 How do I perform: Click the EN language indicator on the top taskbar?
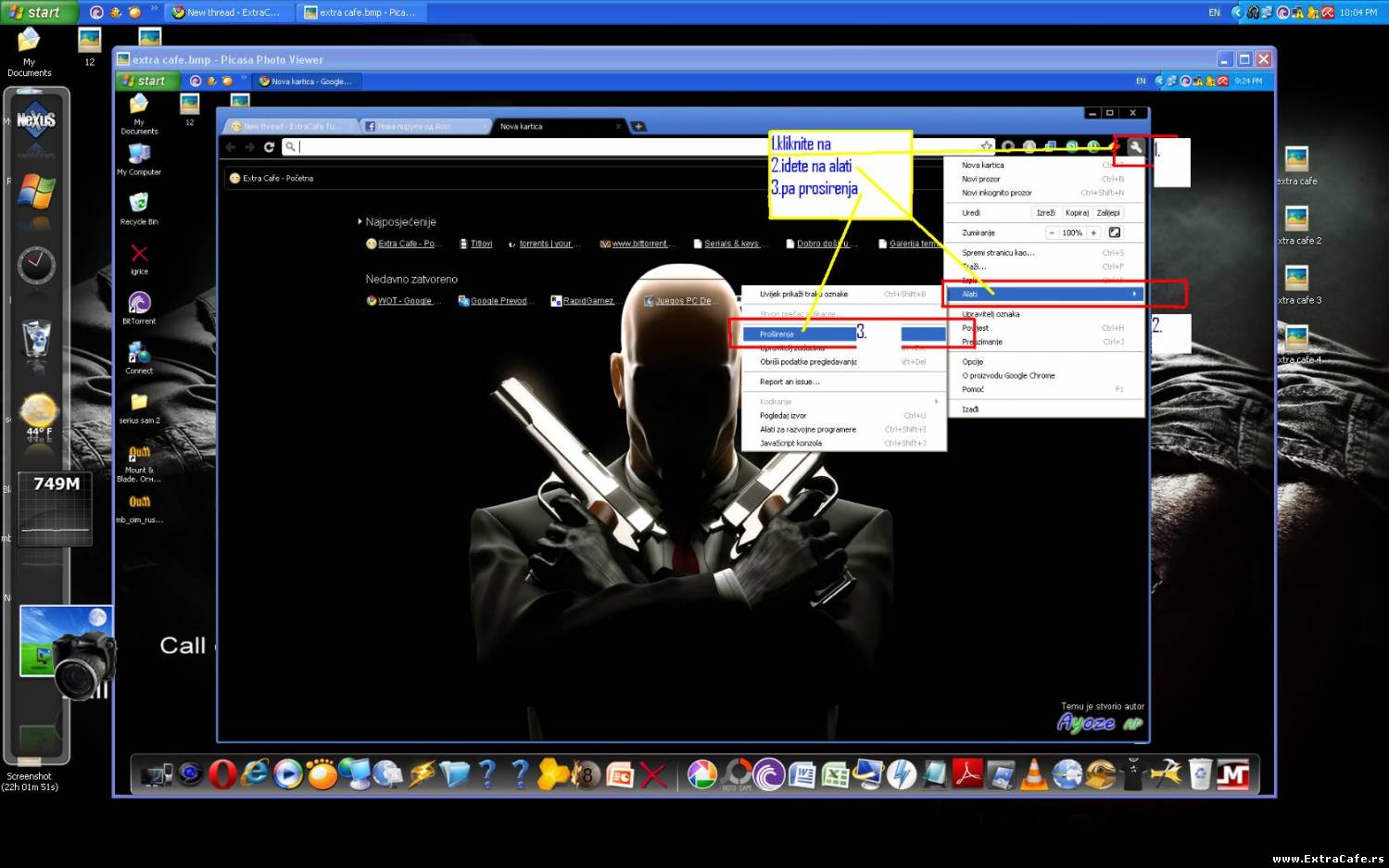click(1214, 12)
